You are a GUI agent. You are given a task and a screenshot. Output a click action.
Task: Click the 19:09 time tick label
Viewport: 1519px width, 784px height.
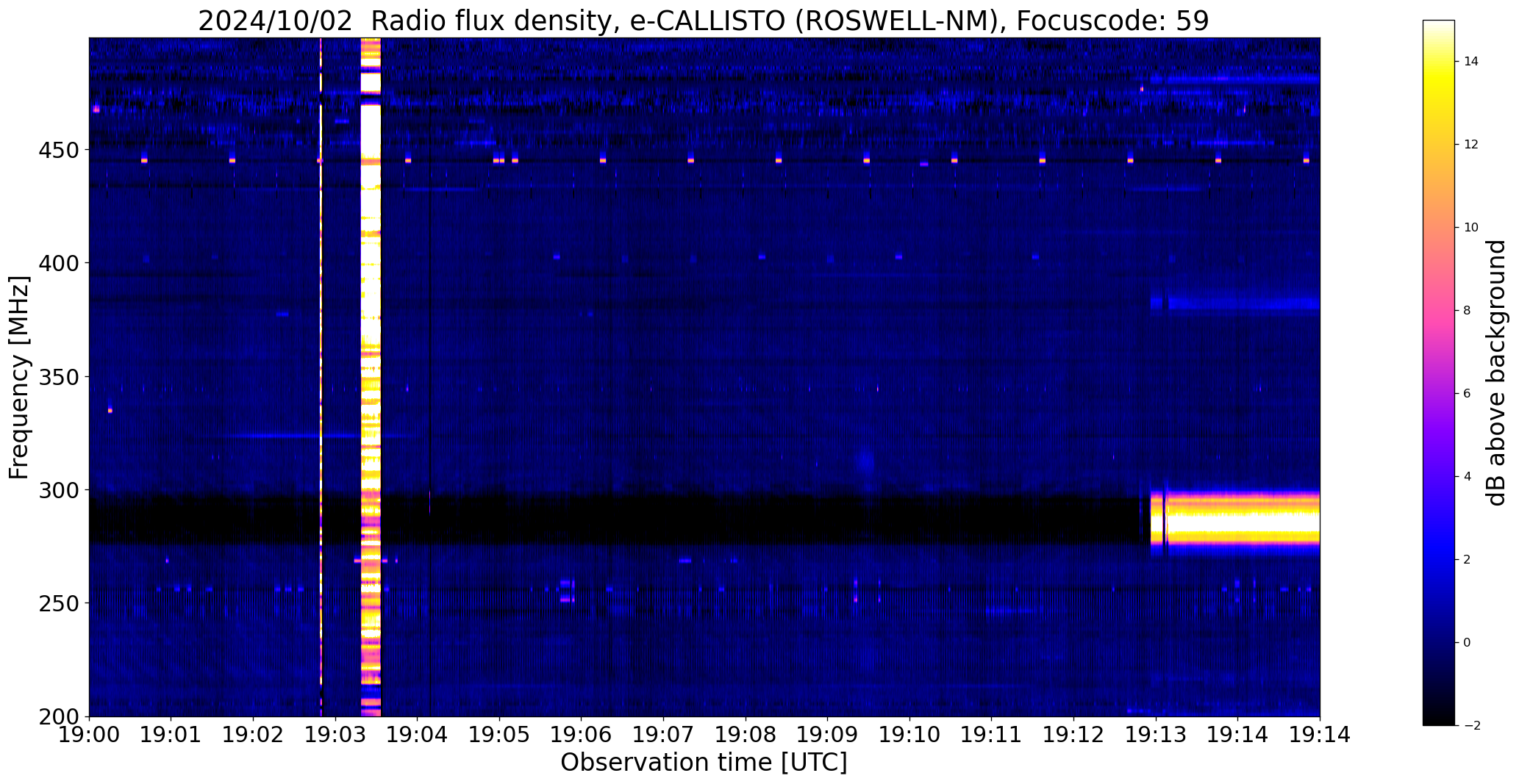pyautogui.click(x=828, y=735)
